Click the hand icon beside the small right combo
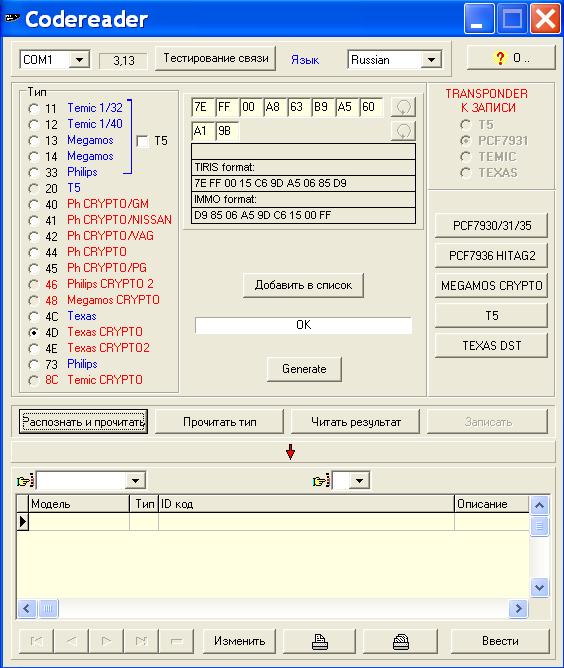 [x=322, y=481]
